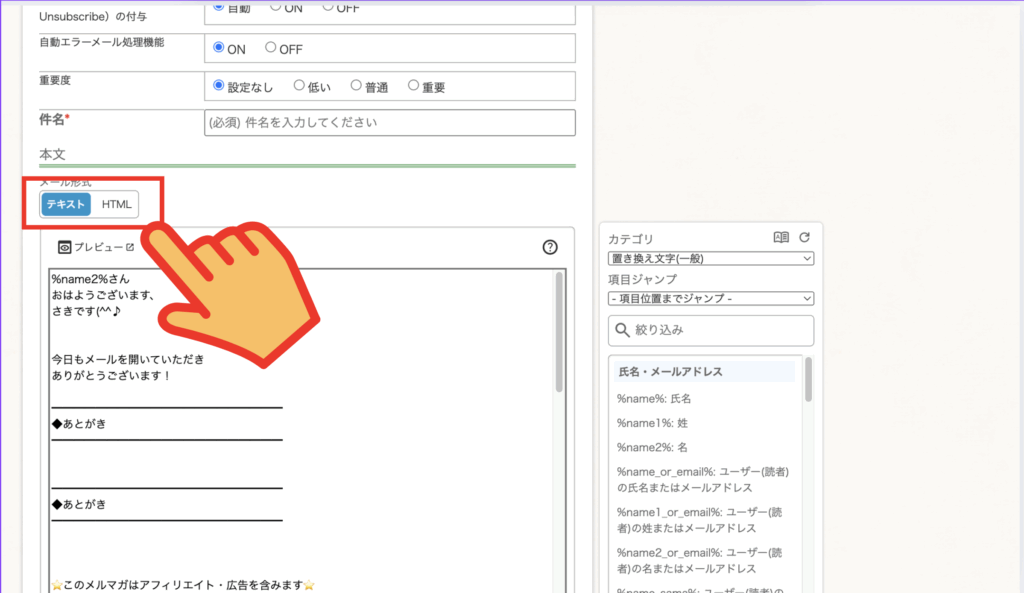Click the book manual icon beside カテゴリ
Image resolution: width=1024 pixels, height=593 pixels.
782,238
